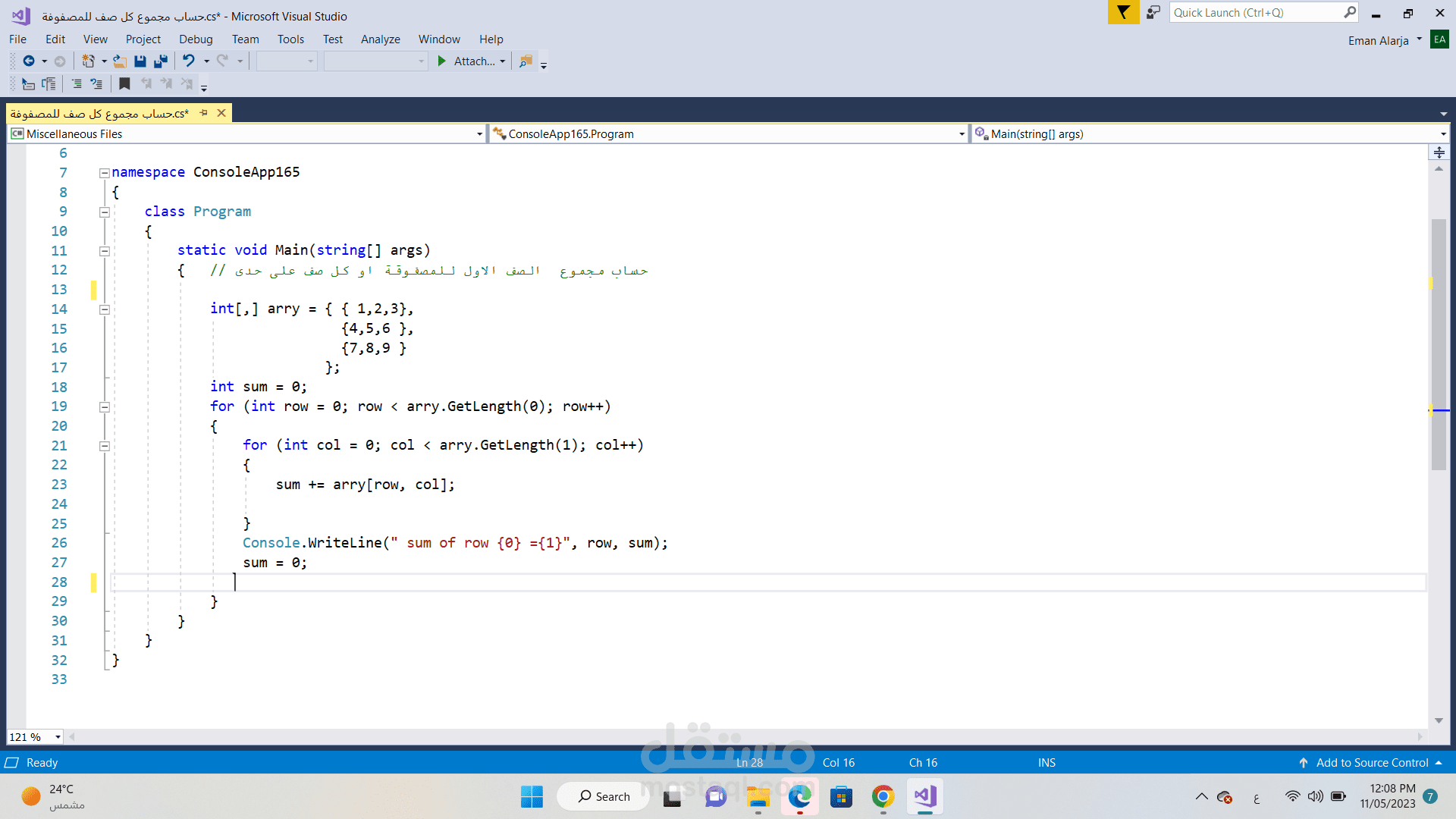The height and width of the screenshot is (819, 1456).
Task: Open Google Chrome from the taskbar
Action: tap(883, 796)
